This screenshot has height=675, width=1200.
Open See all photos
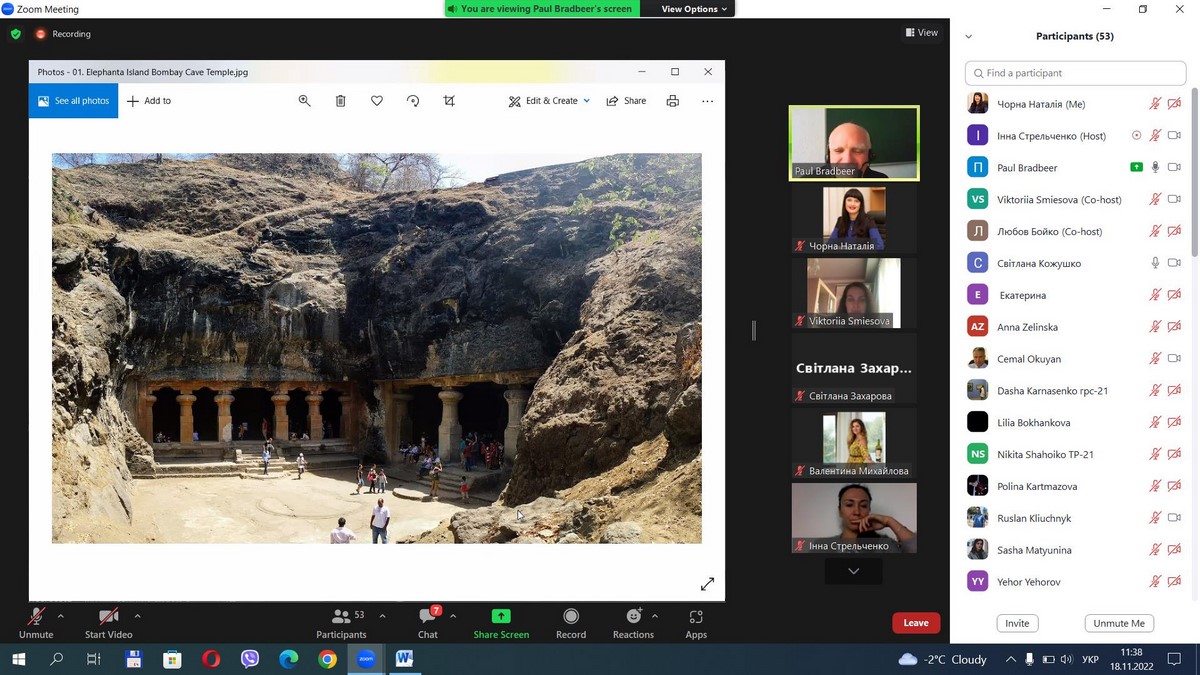[73, 101]
